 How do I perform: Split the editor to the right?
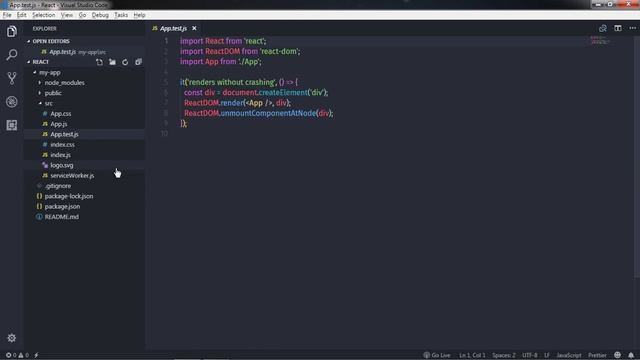point(618,28)
